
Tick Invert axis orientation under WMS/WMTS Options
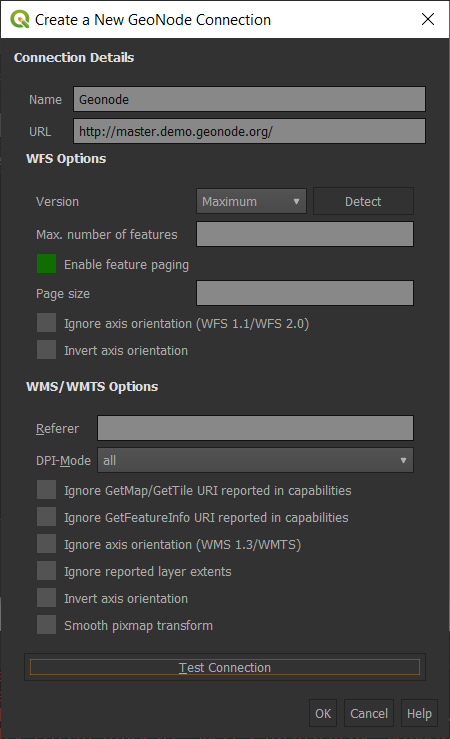click(46, 598)
